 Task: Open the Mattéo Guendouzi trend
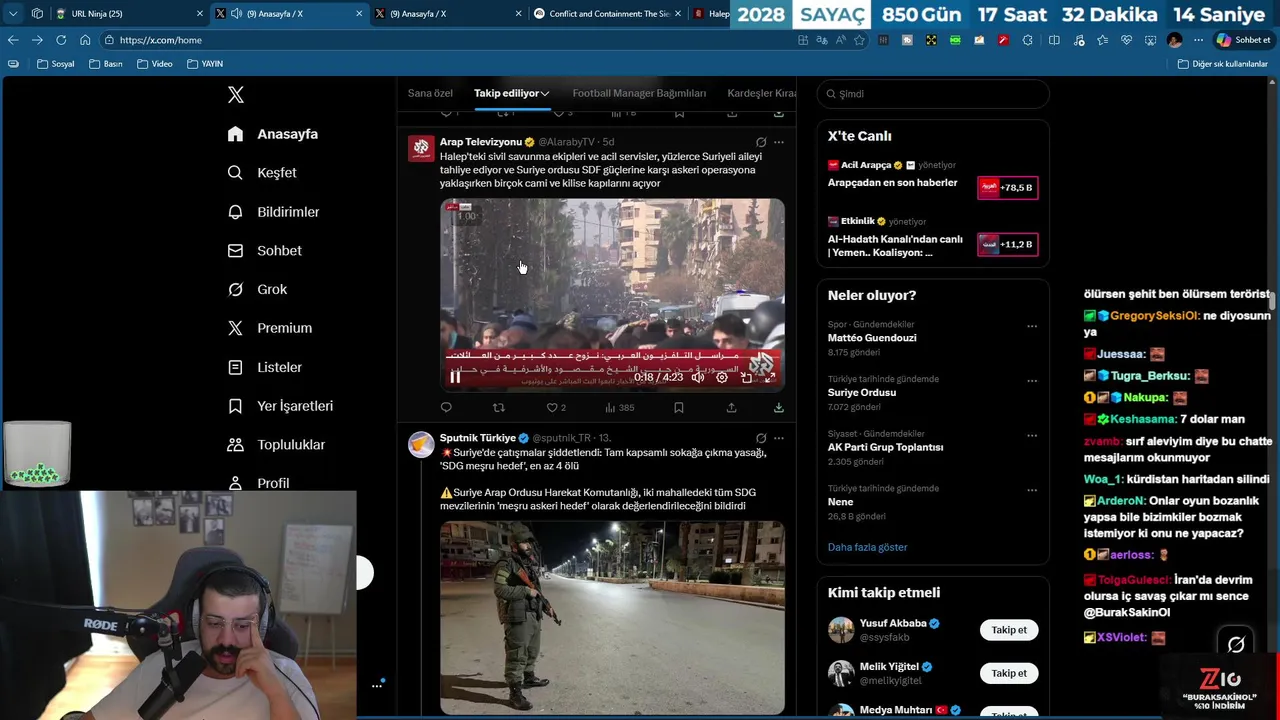click(x=872, y=338)
